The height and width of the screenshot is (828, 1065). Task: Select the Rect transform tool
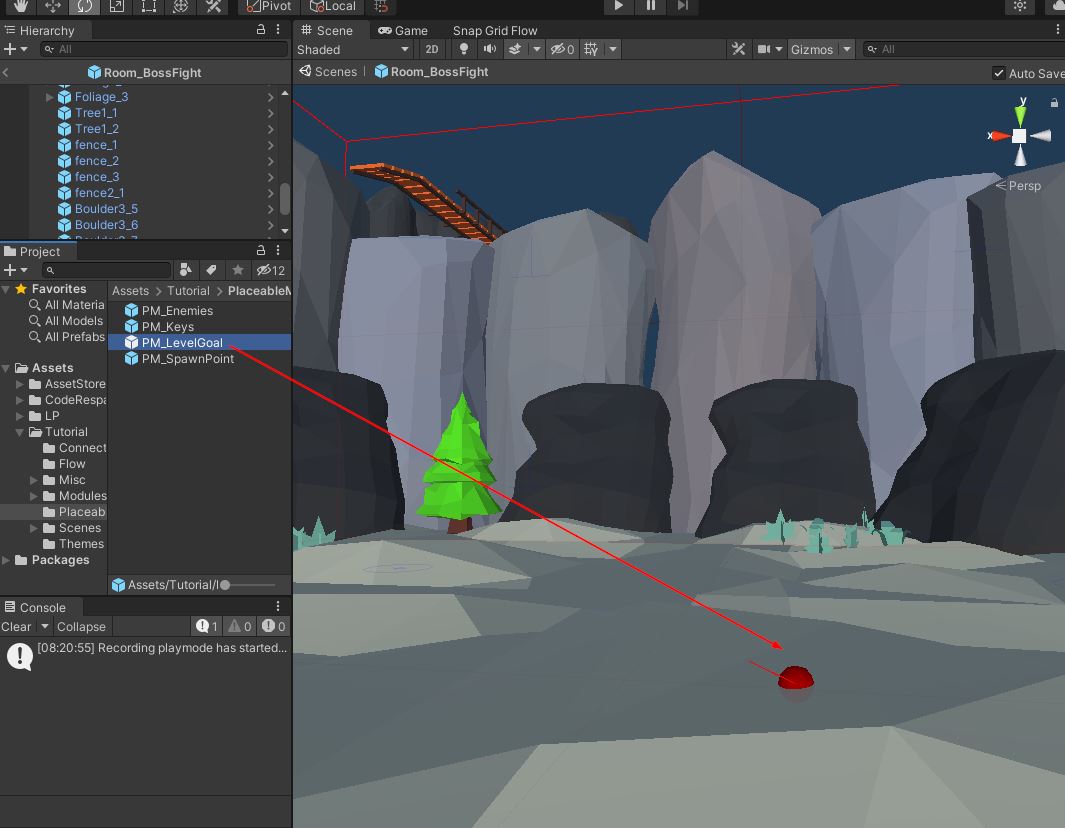pos(148,6)
